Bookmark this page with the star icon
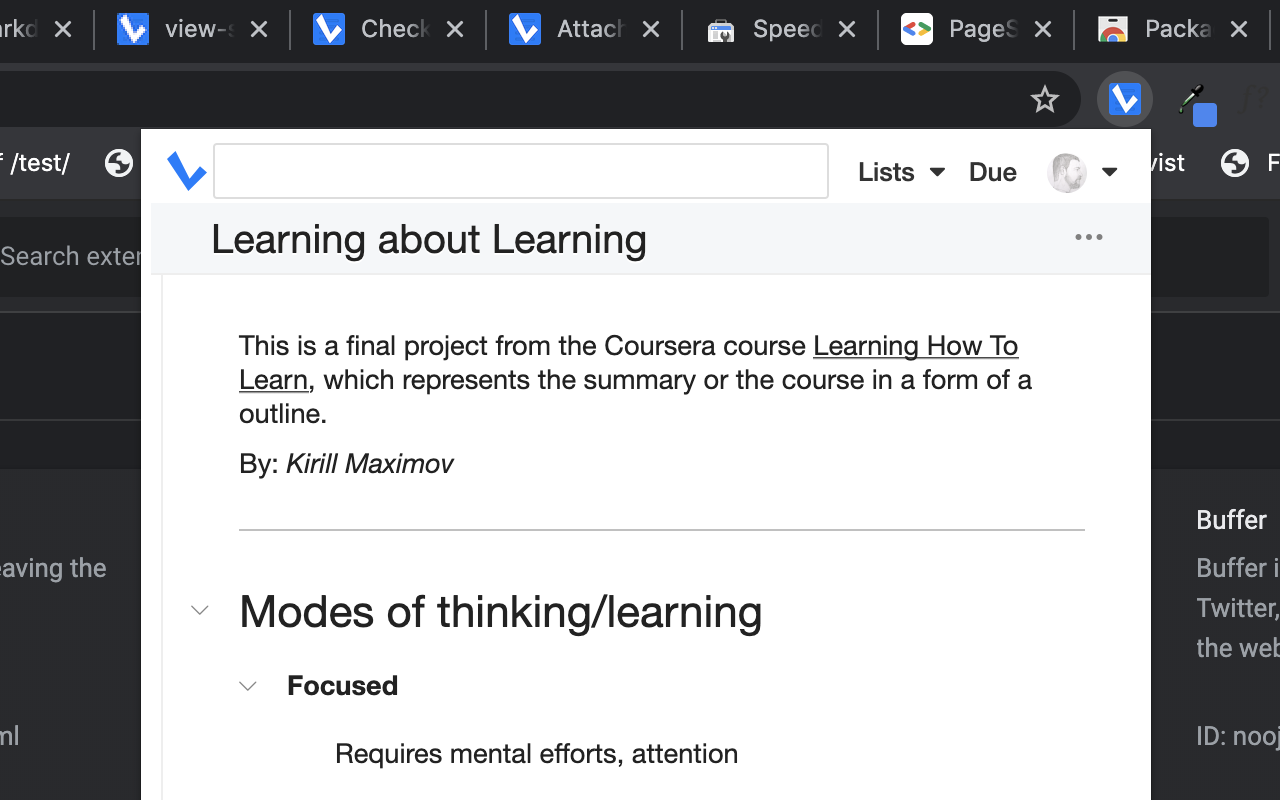Screen dimensions: 1280x800 (1045, 99)
